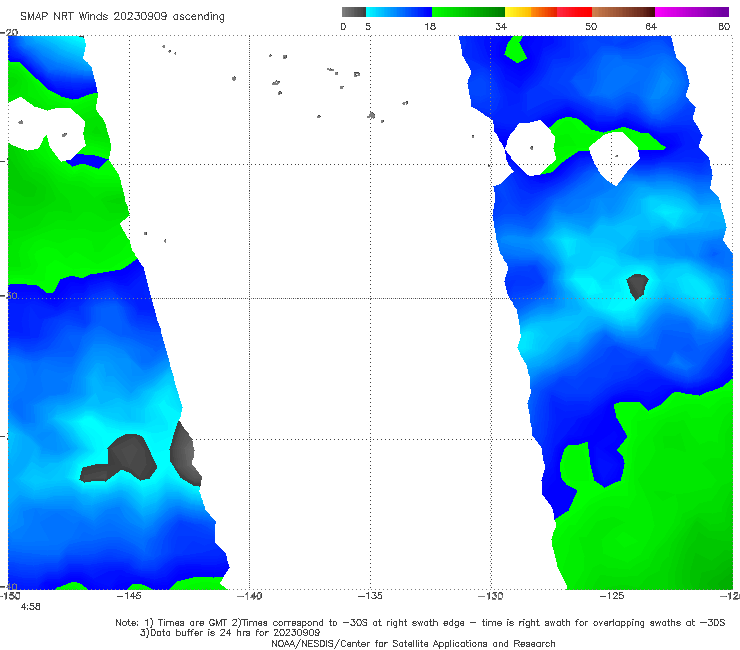This screenshot has height=650, width=740.
Task: Select the yellow-orange segment of the color bar
Action: point(531,12)
